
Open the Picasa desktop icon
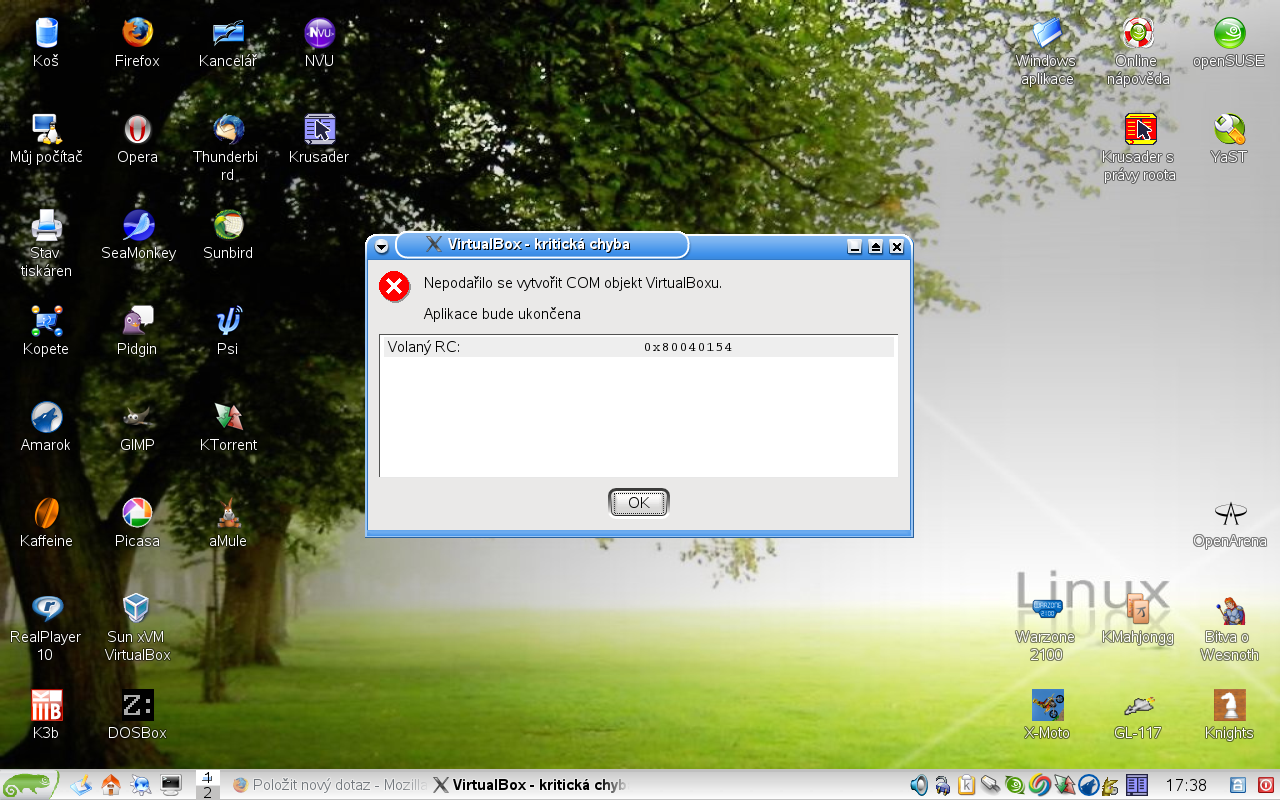tap(137, 523)
